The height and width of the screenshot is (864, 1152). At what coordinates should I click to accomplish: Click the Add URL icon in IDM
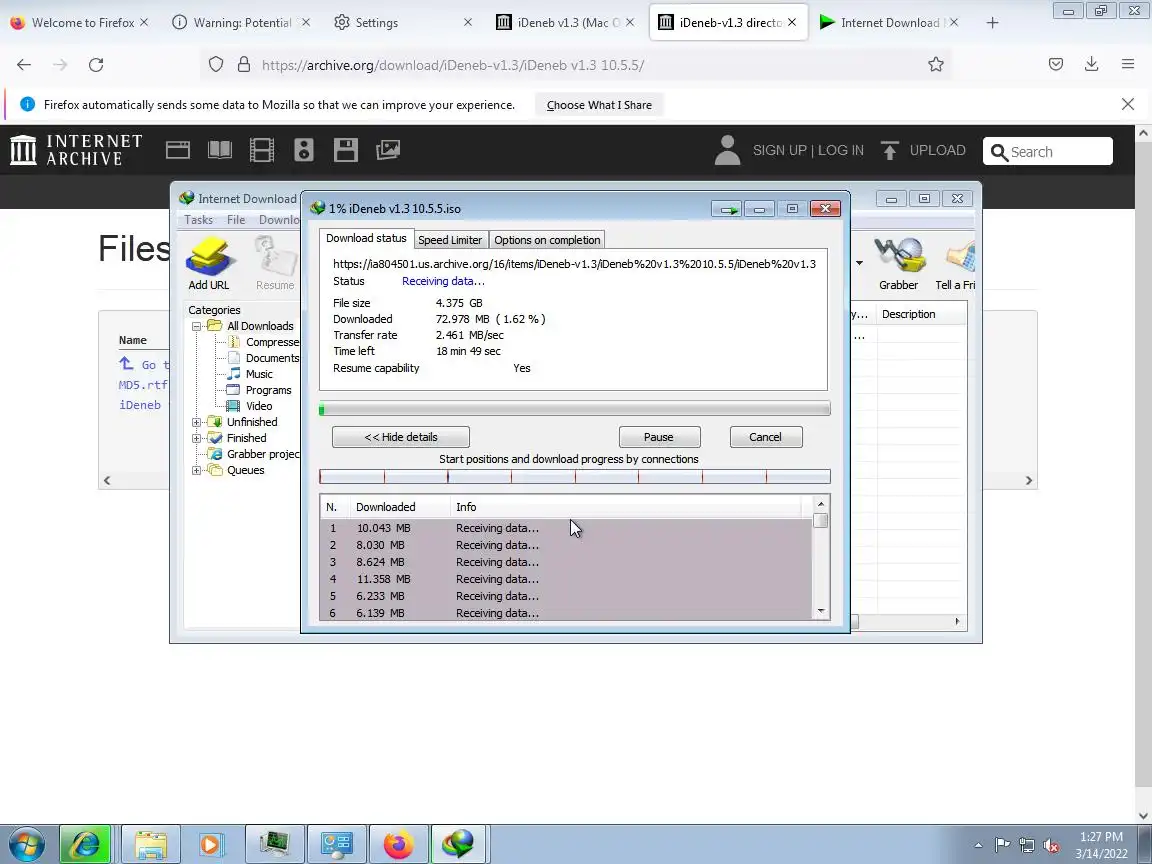[209, 263]
